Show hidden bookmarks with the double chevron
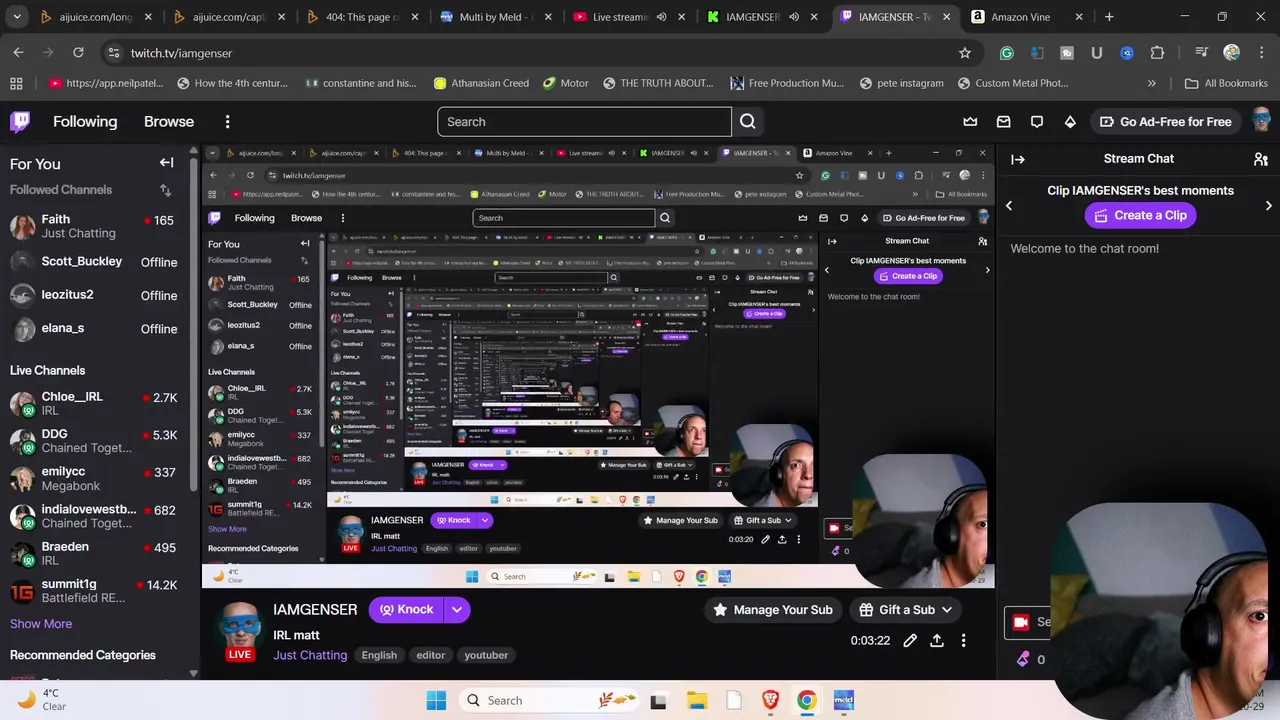The height and width of the screenshot is (720, 1280). tap(1152, 83)
